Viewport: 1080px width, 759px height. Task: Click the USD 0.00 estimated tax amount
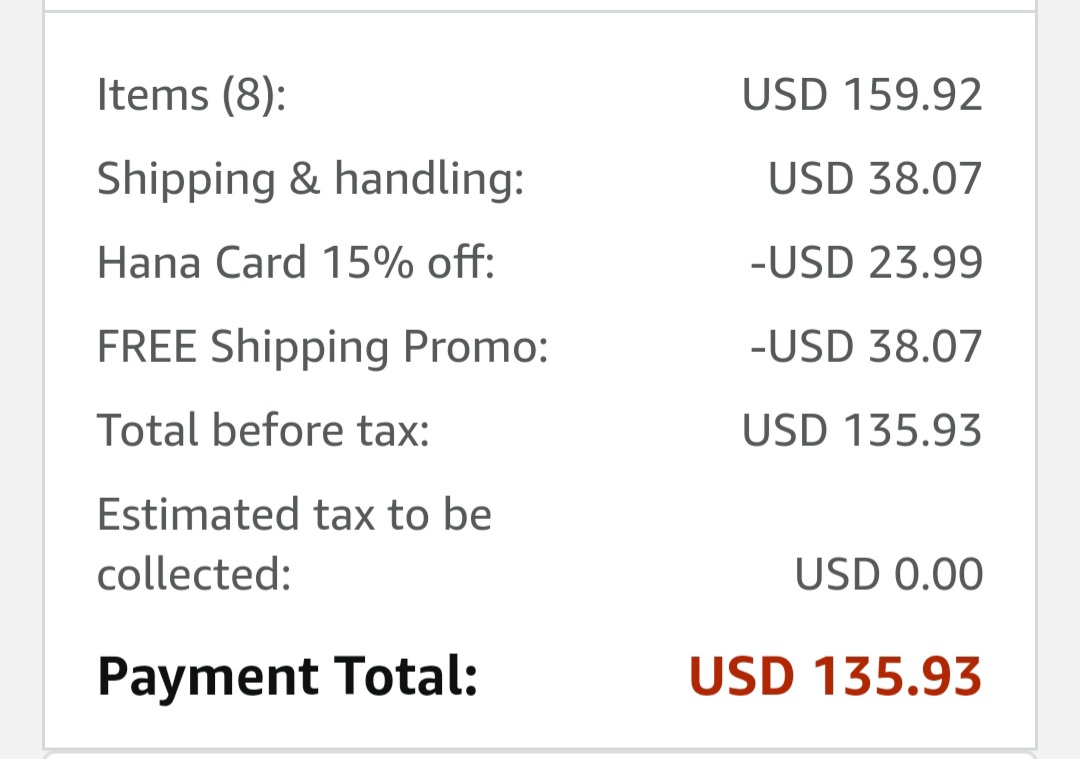pyautogui.click(x=889, y=575)
